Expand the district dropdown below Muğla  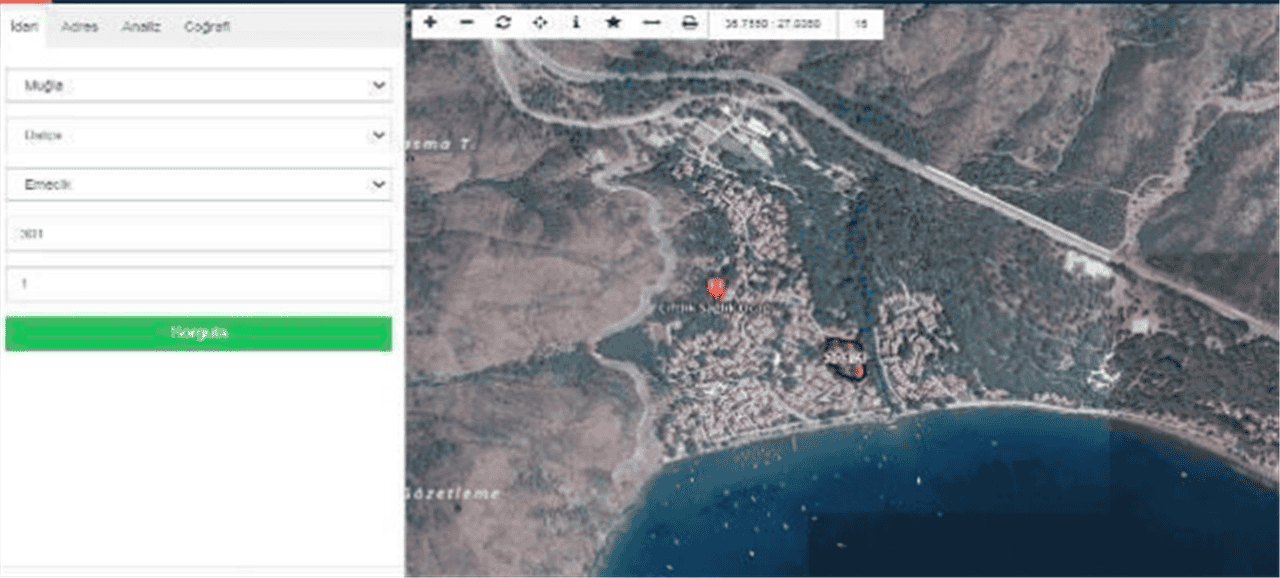pos(198,135)
